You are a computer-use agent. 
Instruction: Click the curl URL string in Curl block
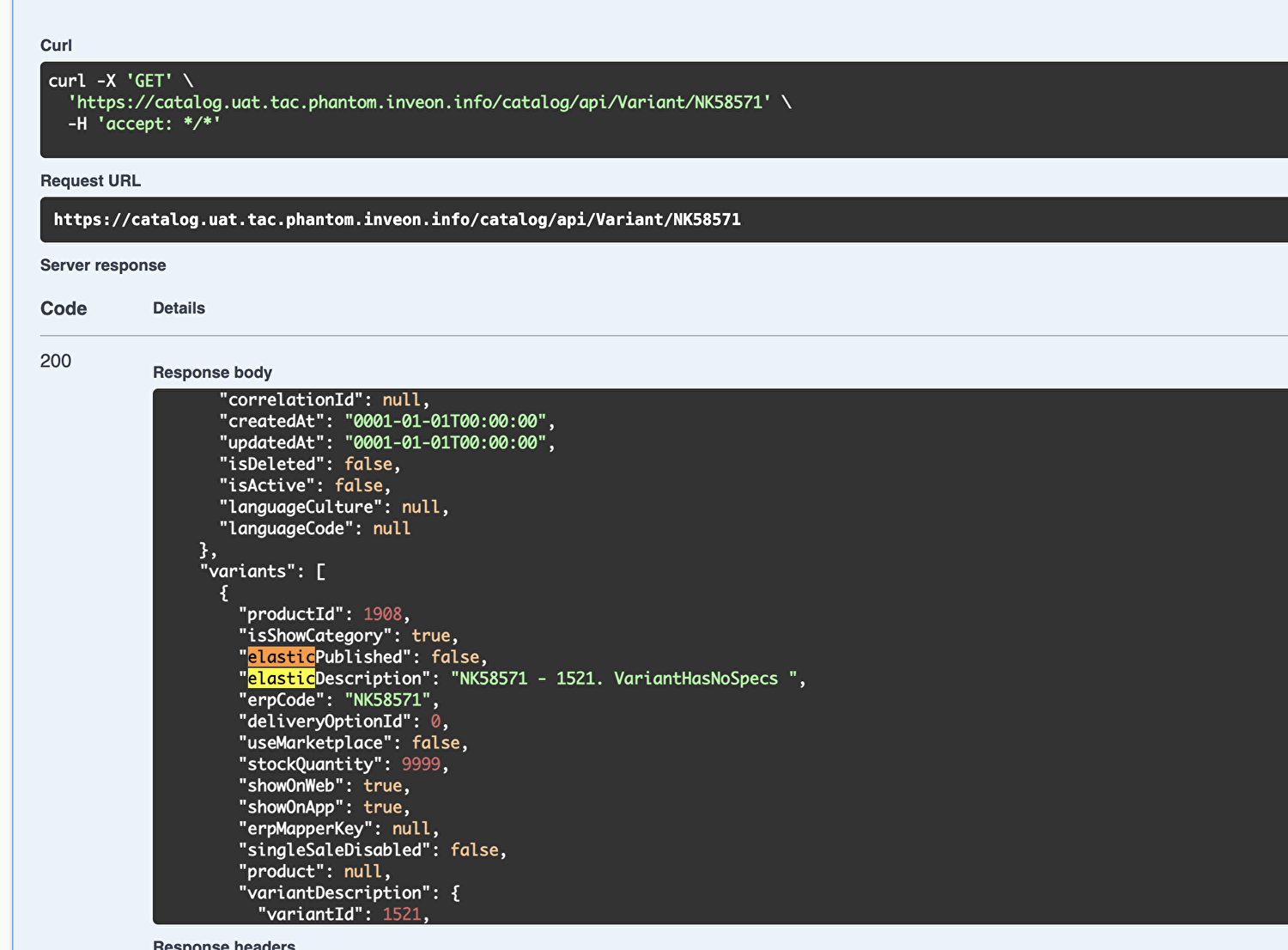tap(419, 102)
